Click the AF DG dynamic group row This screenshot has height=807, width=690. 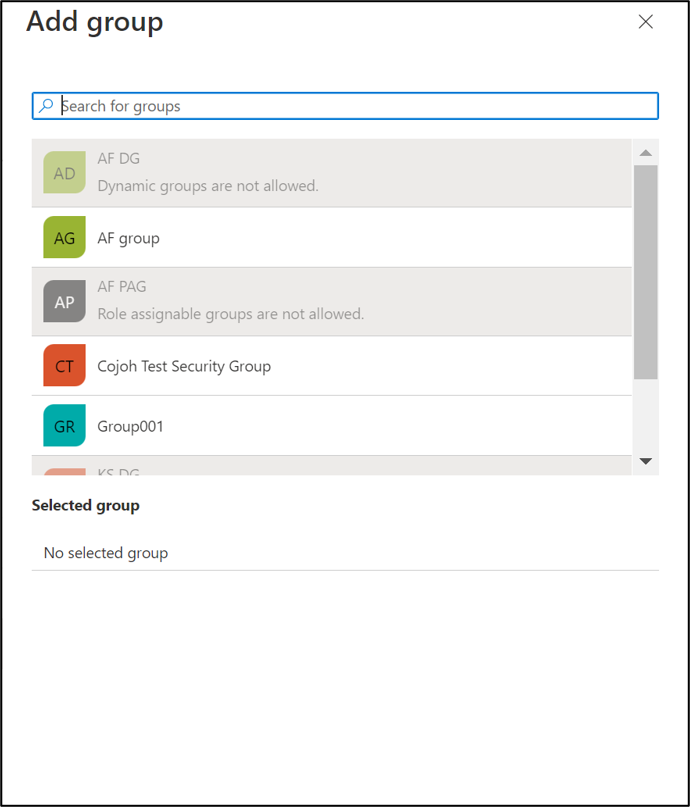point(300,172)
